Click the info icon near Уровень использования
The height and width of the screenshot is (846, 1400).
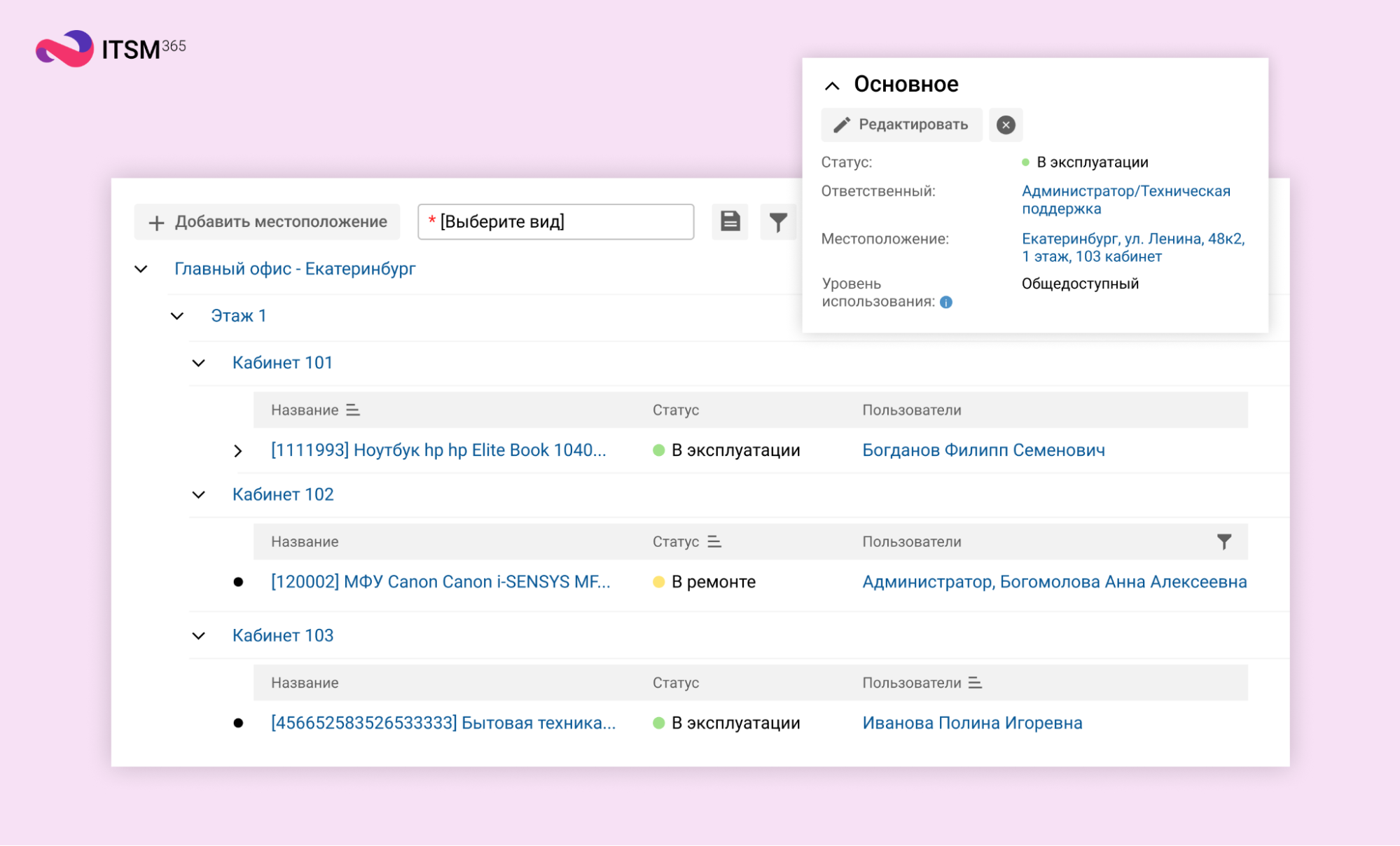tap(945, 302)
